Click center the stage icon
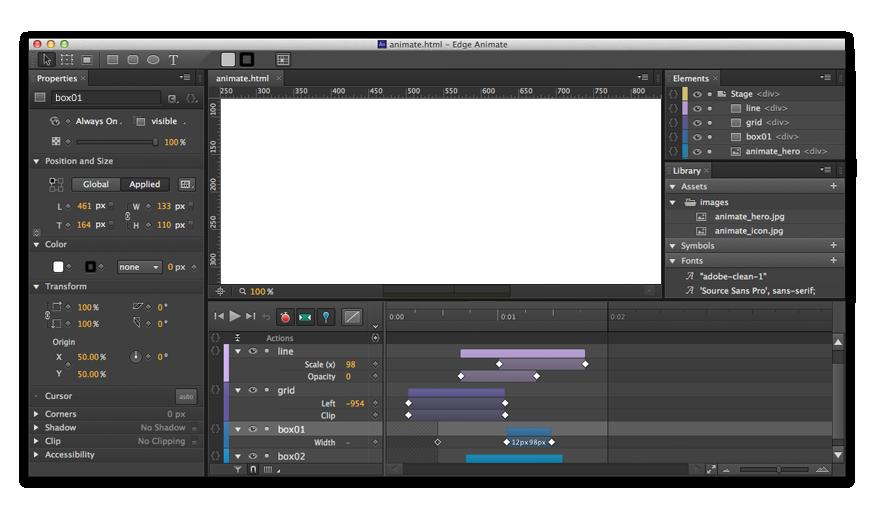This screenshot has height=518, width=876. click(220, 291)
